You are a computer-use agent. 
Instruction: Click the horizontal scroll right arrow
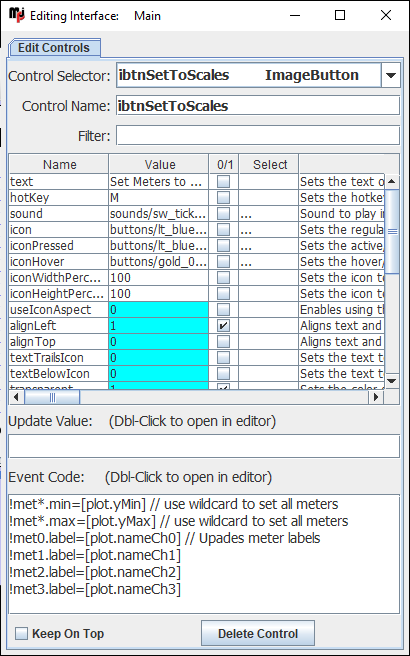376,397
